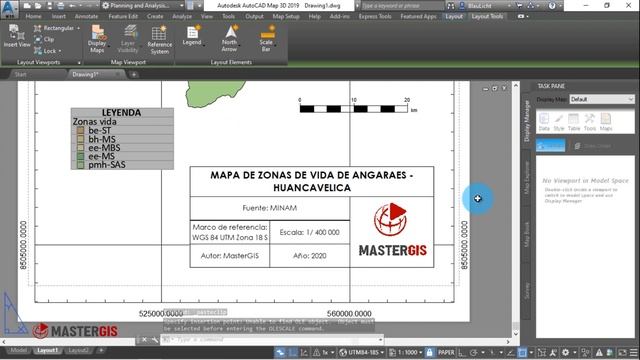
Task: Click the command line customize wrench icon
Action: coord(155,340)
